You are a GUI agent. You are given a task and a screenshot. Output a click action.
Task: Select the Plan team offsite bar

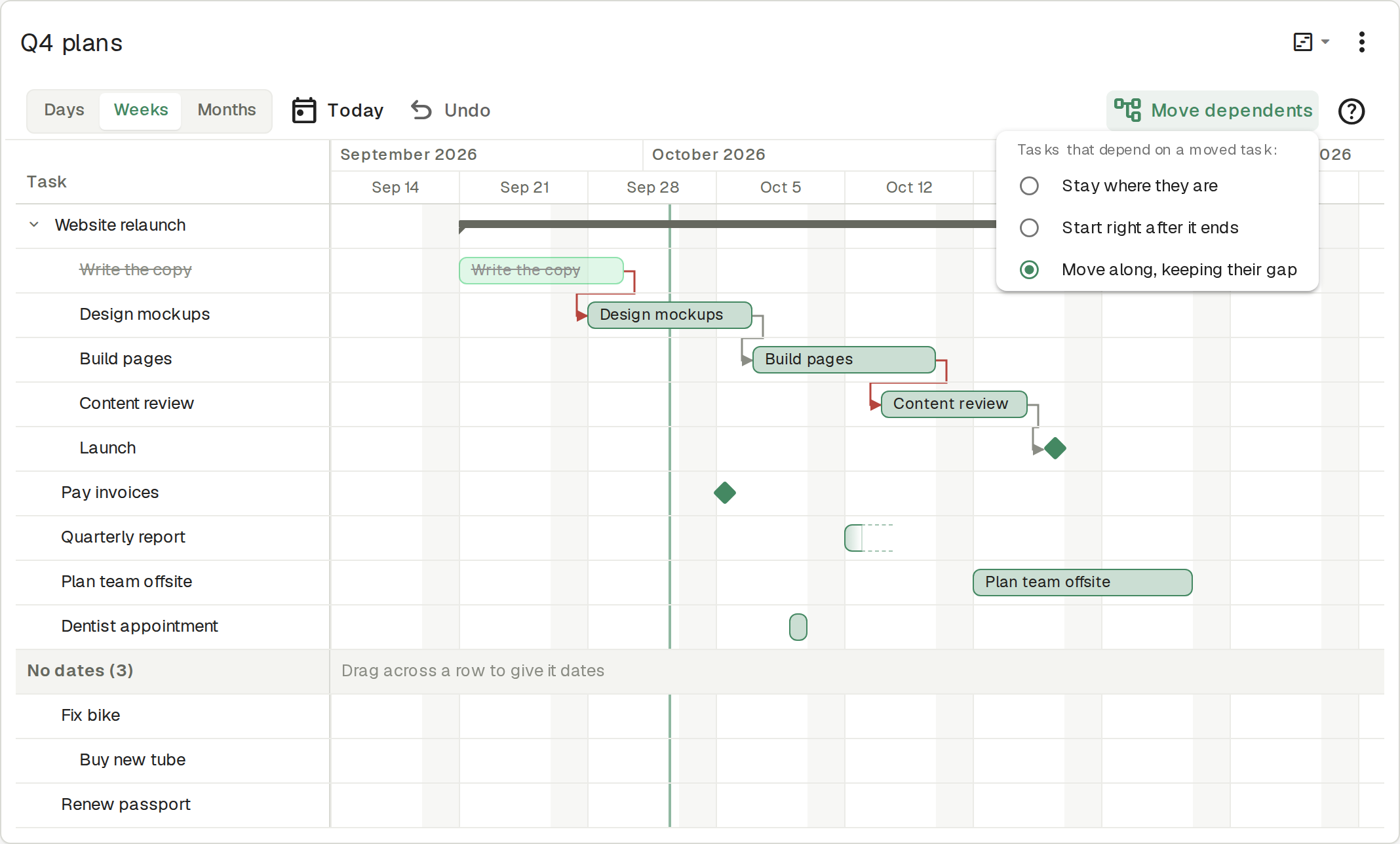click(1083, 583)
